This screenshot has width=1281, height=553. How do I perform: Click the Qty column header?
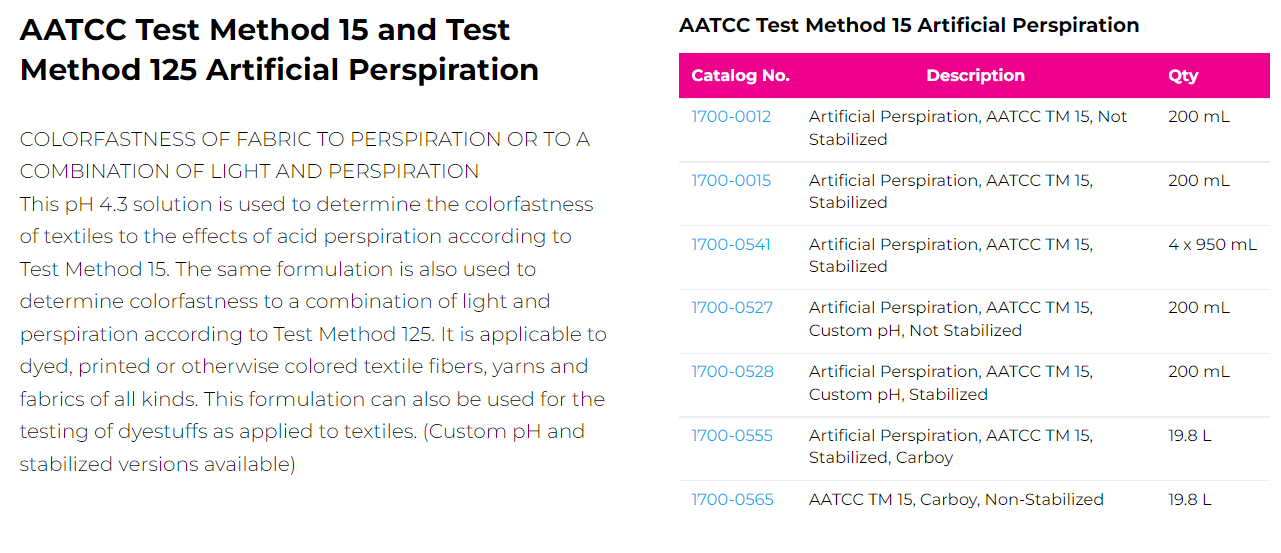[1183, 76]
